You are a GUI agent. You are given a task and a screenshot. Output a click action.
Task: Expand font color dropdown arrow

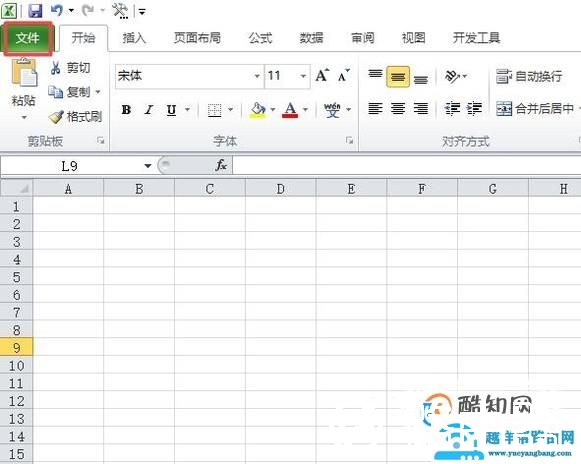tap(306, 109)
